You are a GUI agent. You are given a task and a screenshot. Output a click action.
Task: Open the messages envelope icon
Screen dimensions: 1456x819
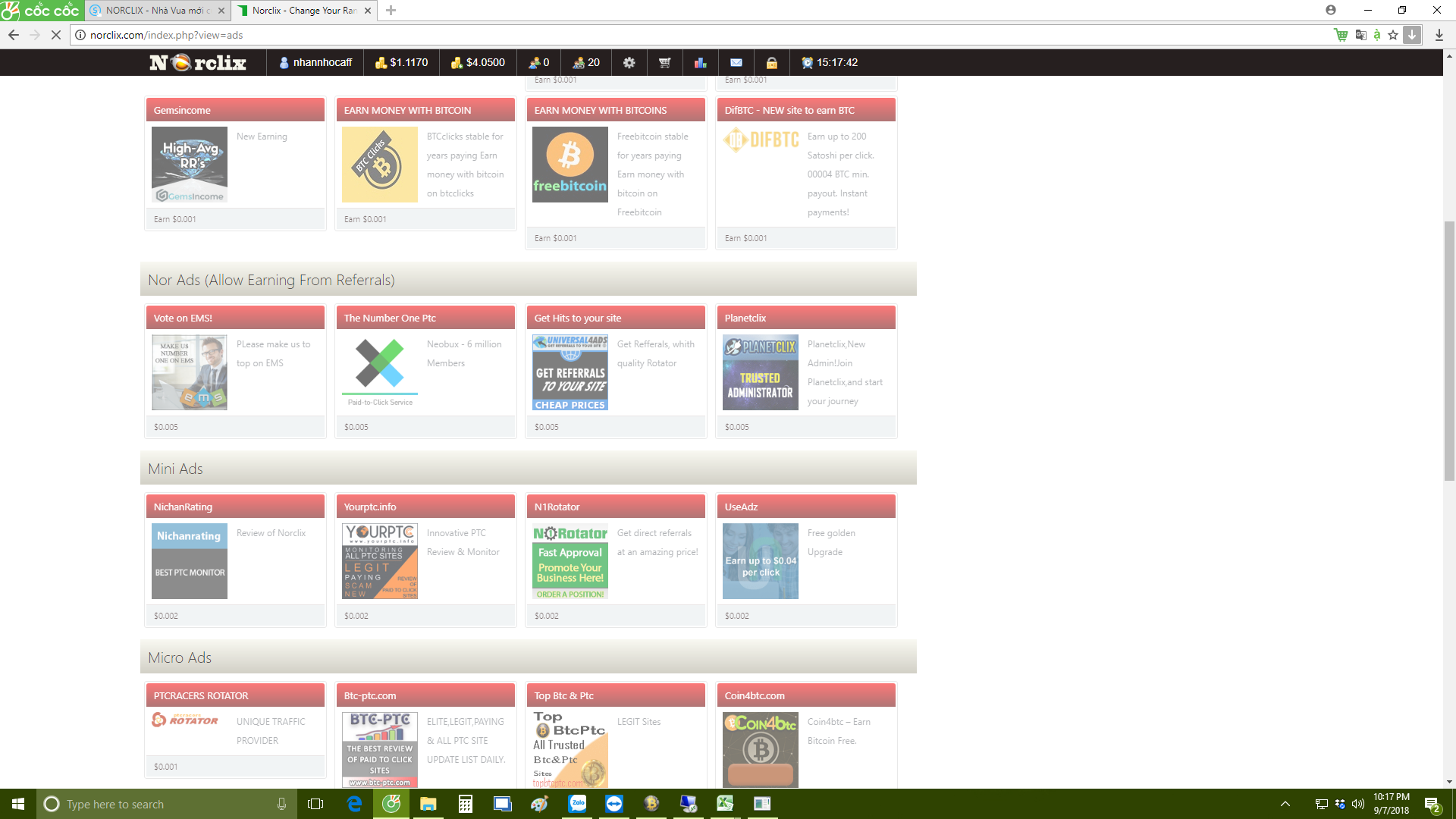[736, 63]
